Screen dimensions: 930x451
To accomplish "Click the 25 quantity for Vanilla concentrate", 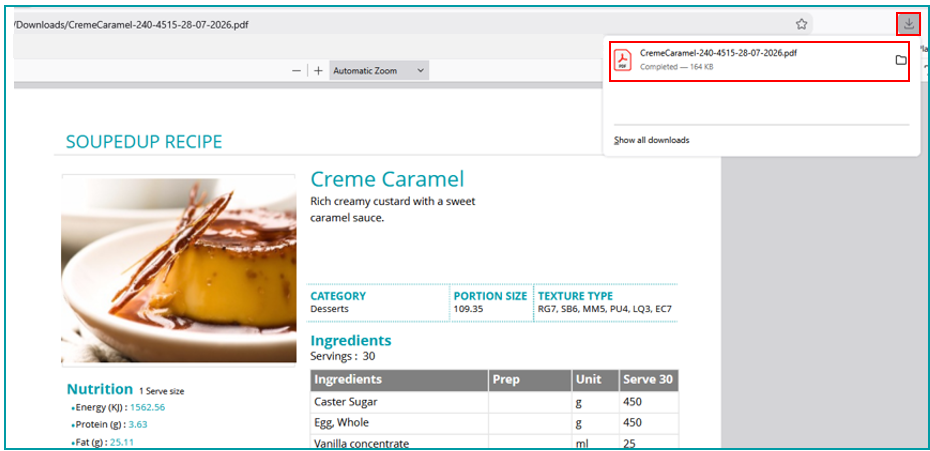I will [x=629, y=443].
